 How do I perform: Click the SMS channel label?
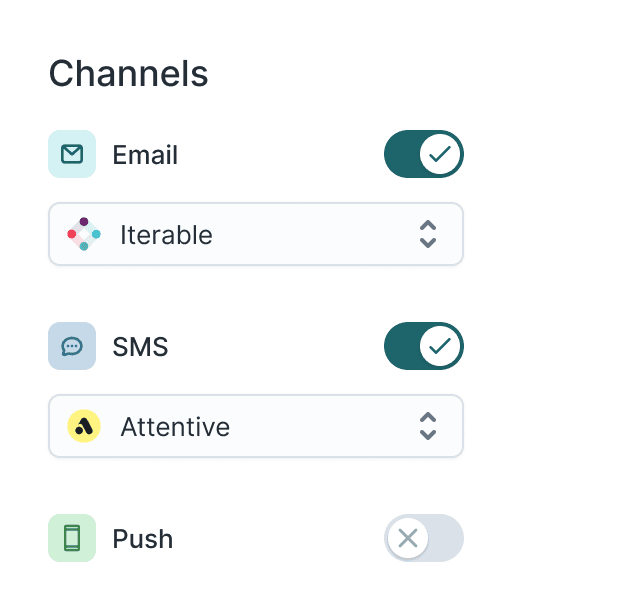(x=140, y=347)
